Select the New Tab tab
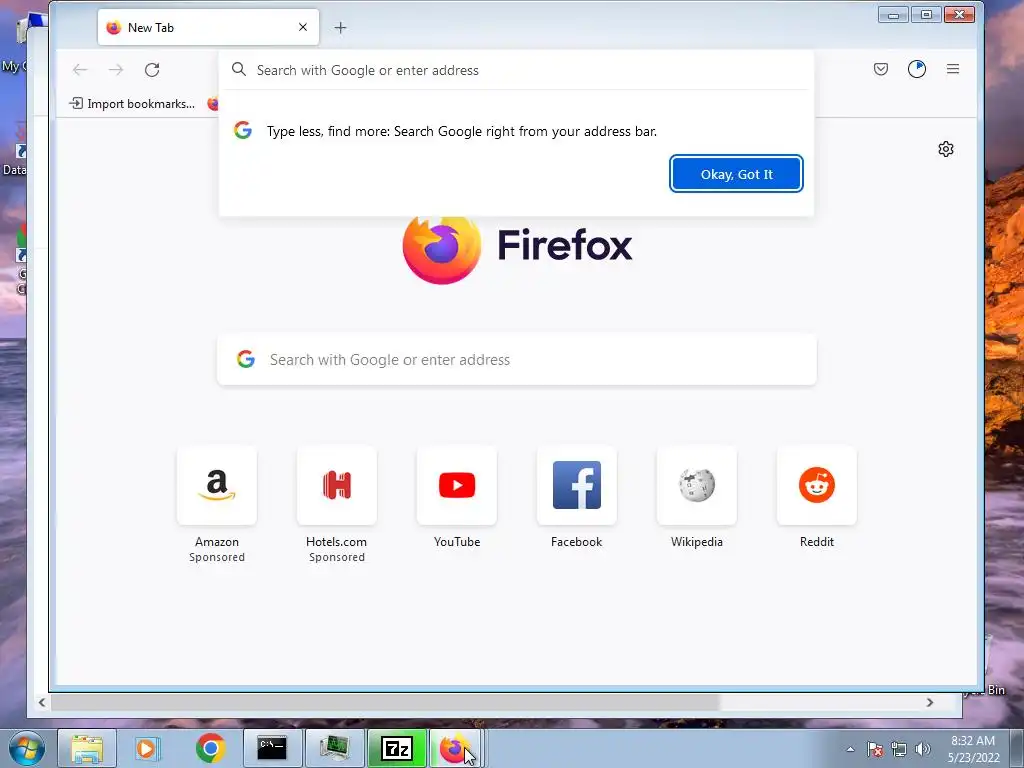 pos(208,27)
